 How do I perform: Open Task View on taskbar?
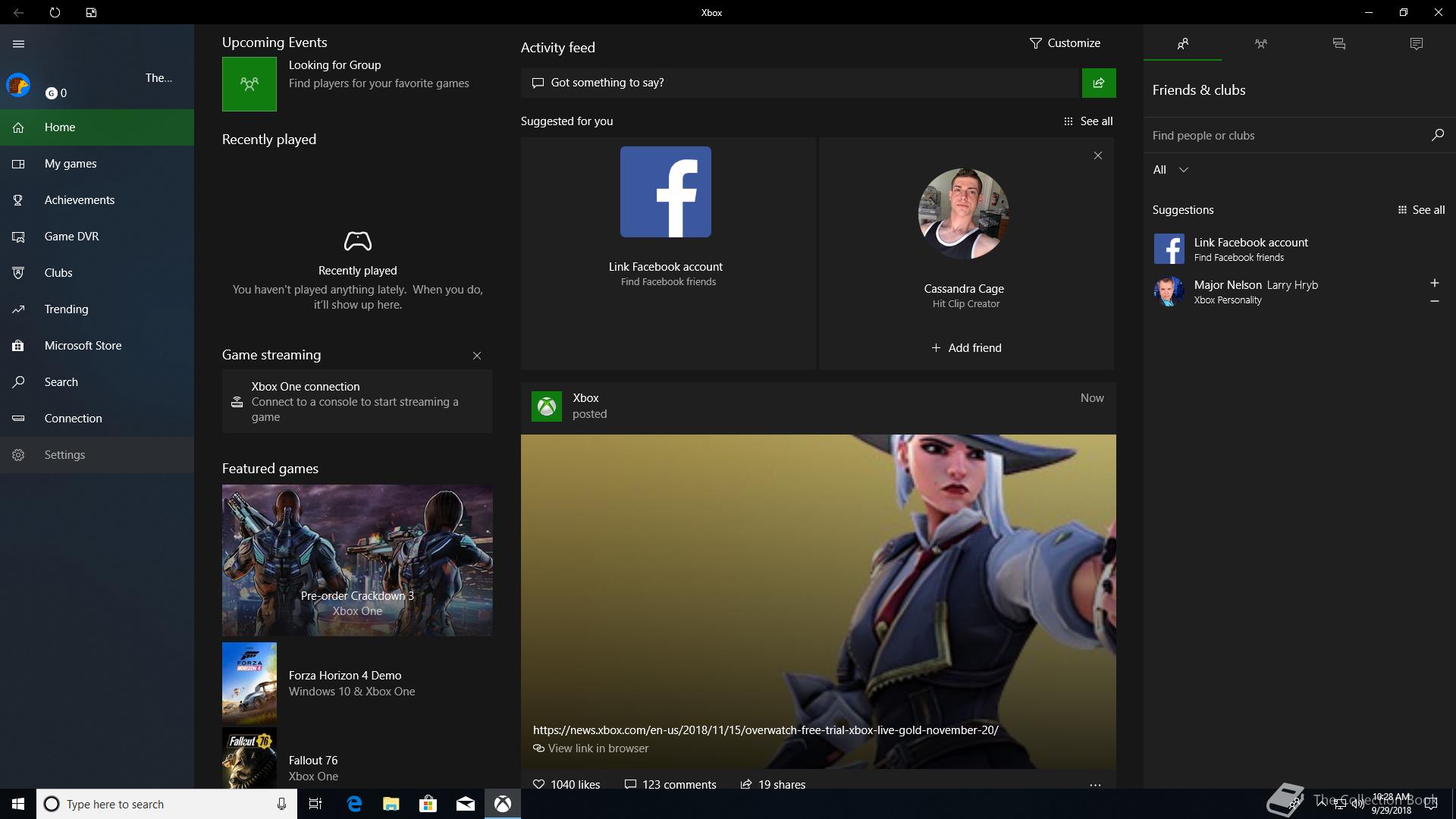(315, 804)
